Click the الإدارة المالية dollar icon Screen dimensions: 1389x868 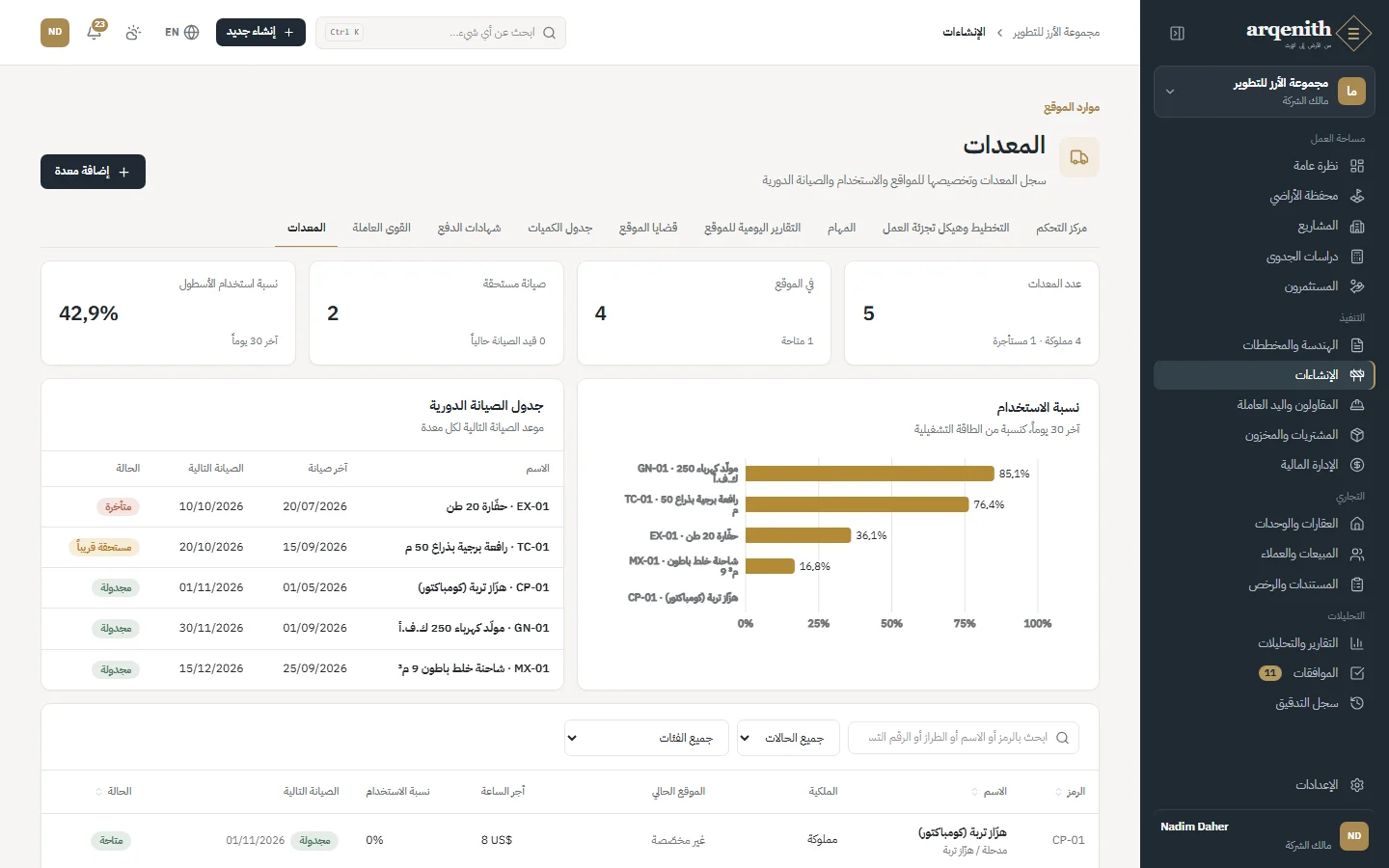click(1357, 465)
